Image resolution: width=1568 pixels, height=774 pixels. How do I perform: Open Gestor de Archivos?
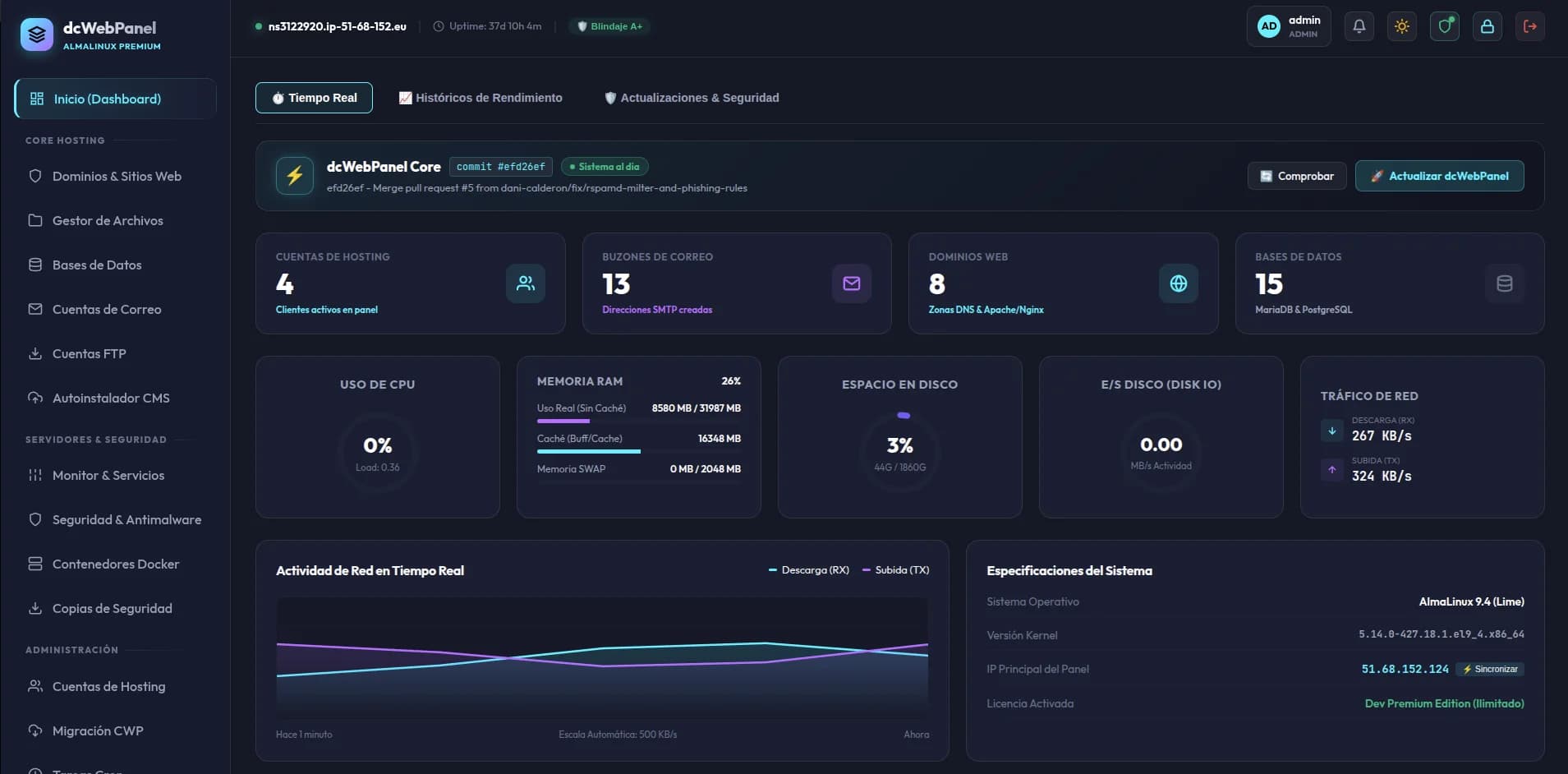(x=116, y=220)
